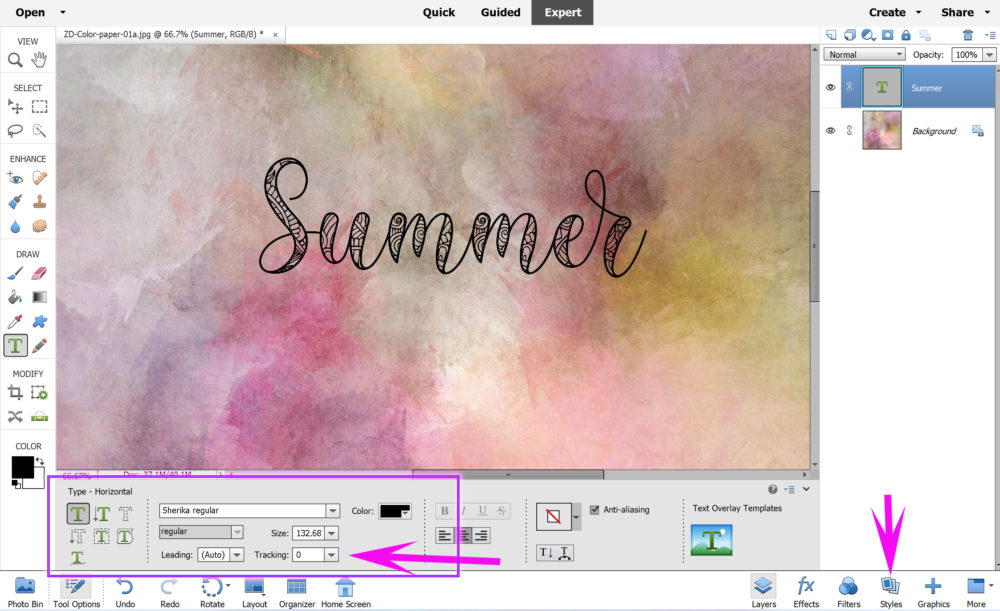The width and height of the screenshot is (1000, 611).
Task: Open the Create Warped Text dialog
Action: point(564,553)
